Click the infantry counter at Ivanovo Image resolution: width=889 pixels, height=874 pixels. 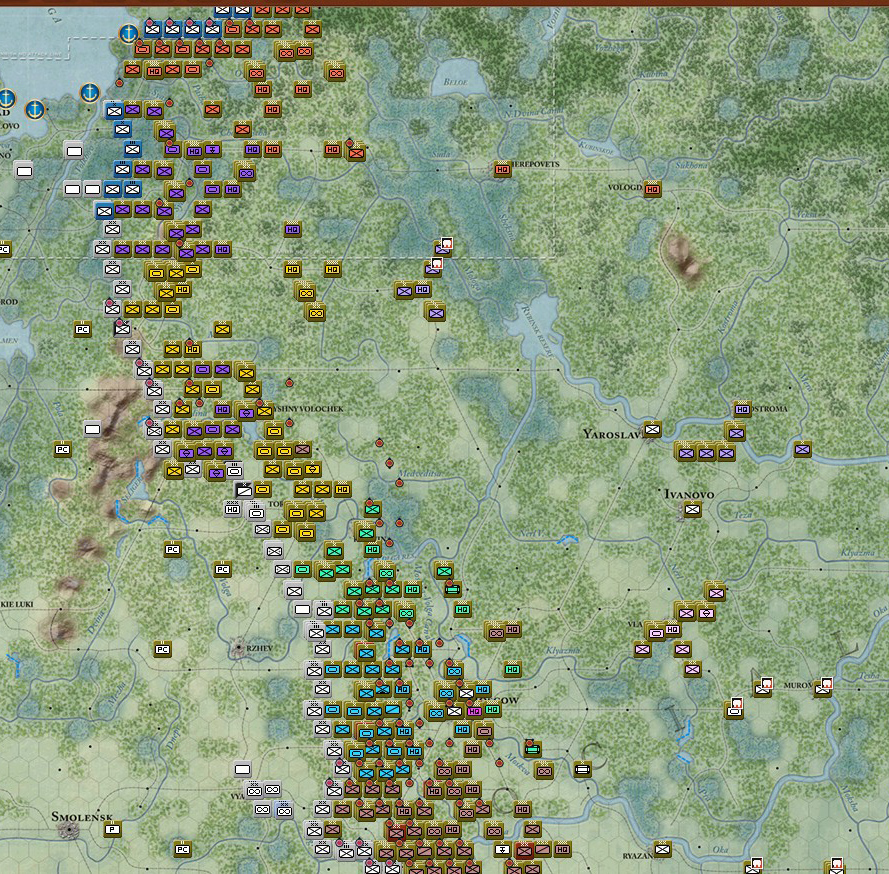(x=692, y=509)
